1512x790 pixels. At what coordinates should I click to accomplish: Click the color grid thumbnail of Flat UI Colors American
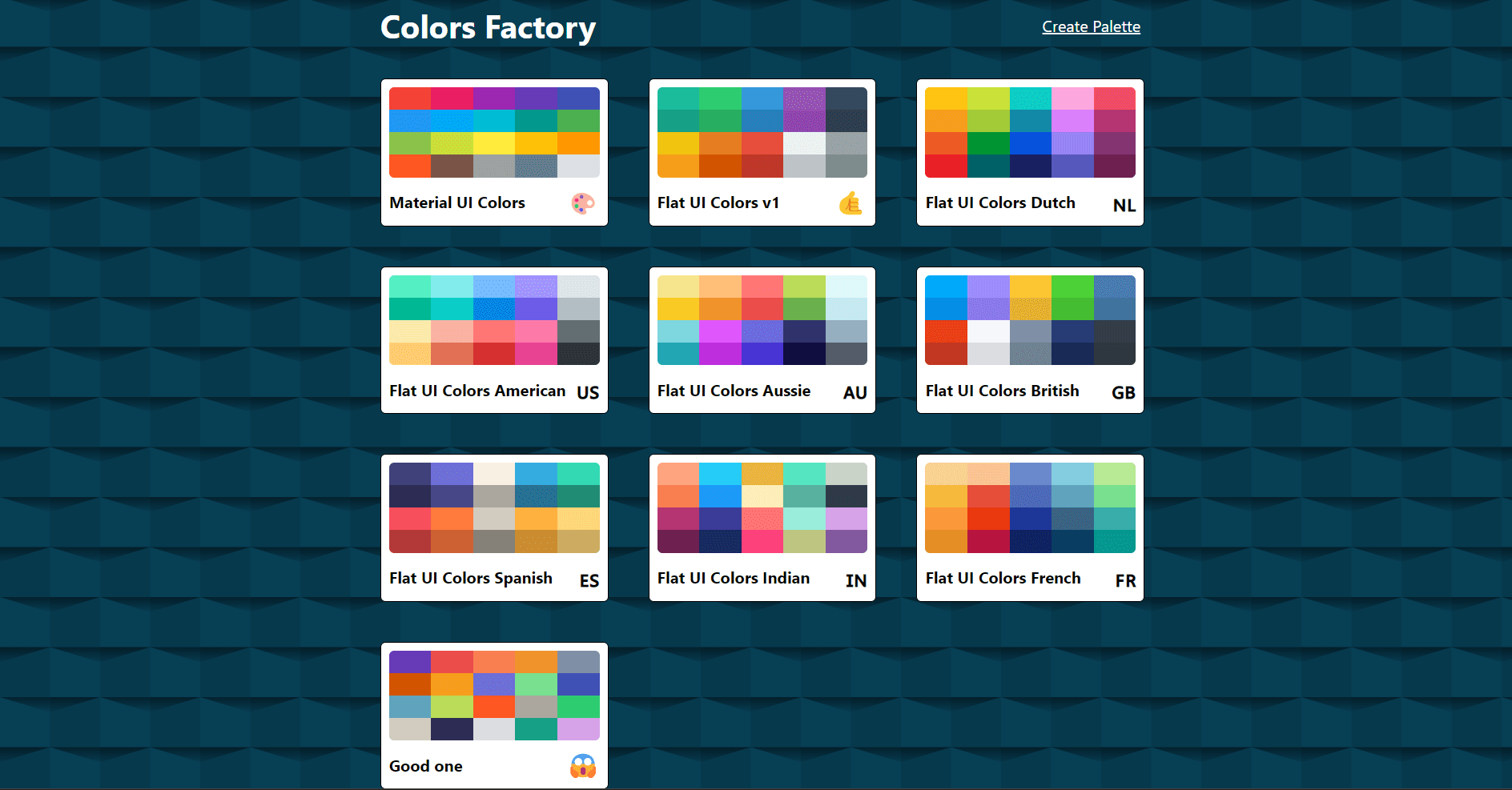[494, 320]
